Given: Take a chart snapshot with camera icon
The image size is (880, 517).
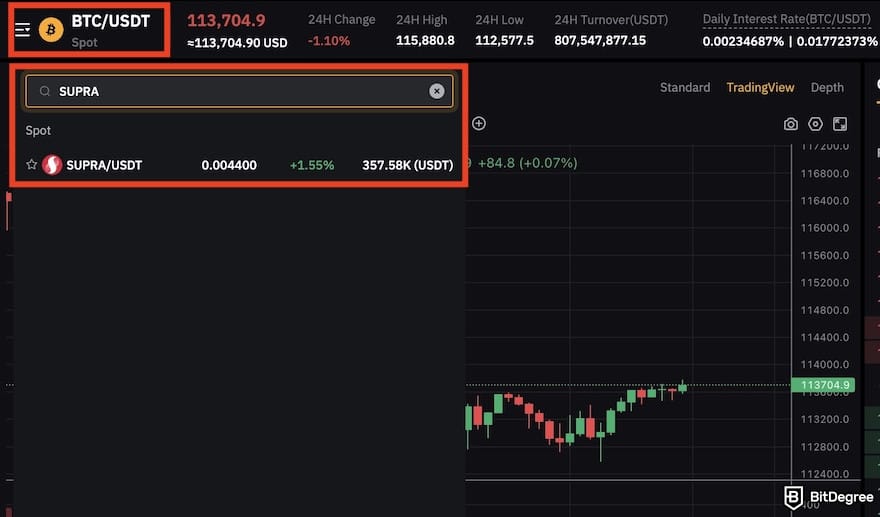Looking at the screenshot, I should (791, 124).
